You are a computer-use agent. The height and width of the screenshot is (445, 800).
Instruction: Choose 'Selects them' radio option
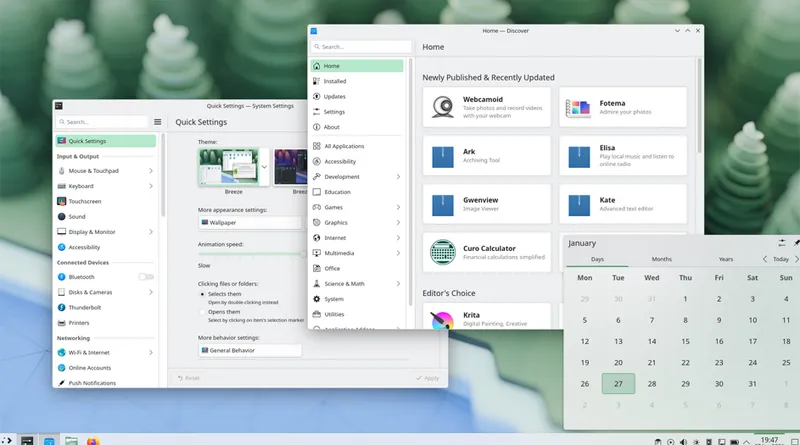pos(202,294)
